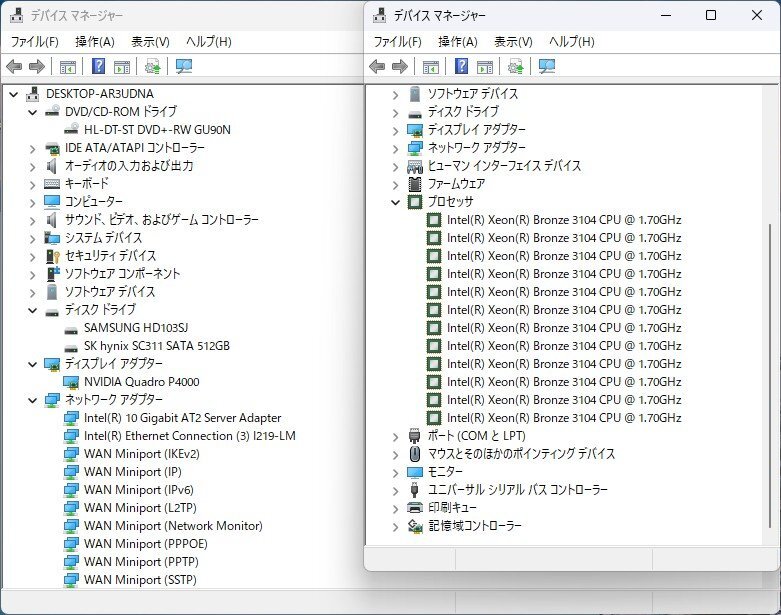Viewport: 781px width, 615px height.
Task: Expand 記憶域コントローラー node
Action: [395, 526]
